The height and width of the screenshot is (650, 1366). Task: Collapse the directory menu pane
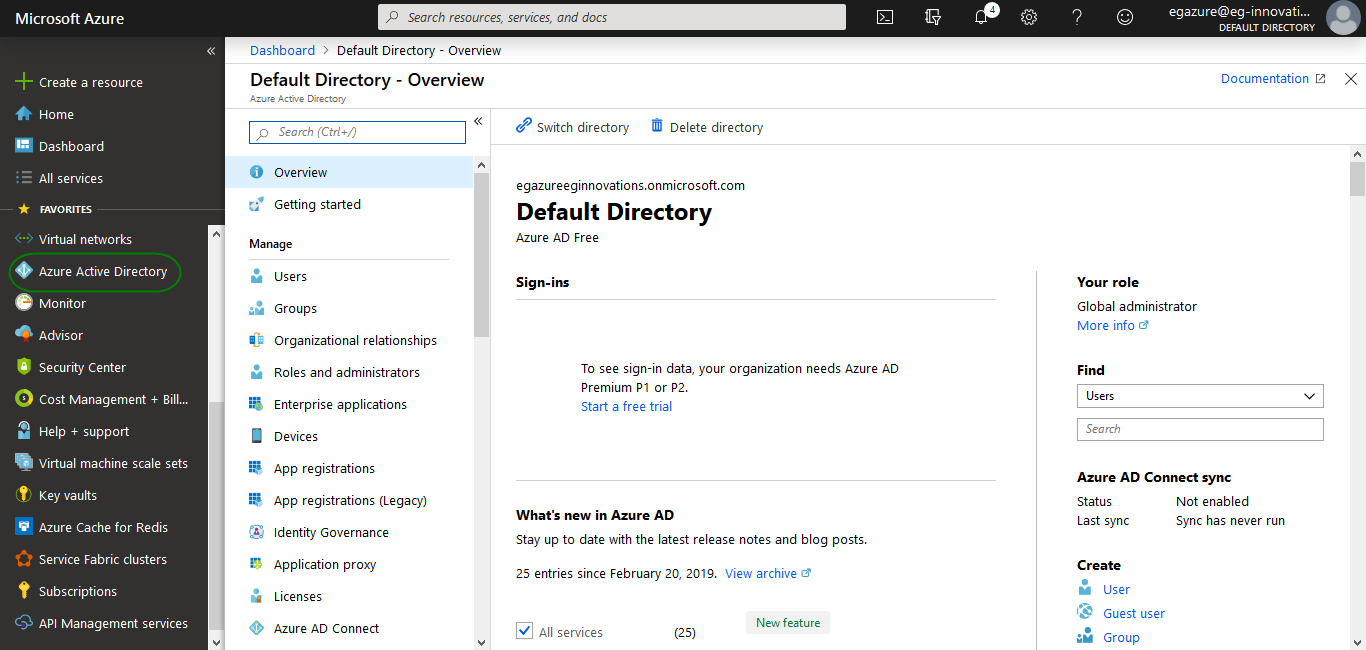point(478,121)
